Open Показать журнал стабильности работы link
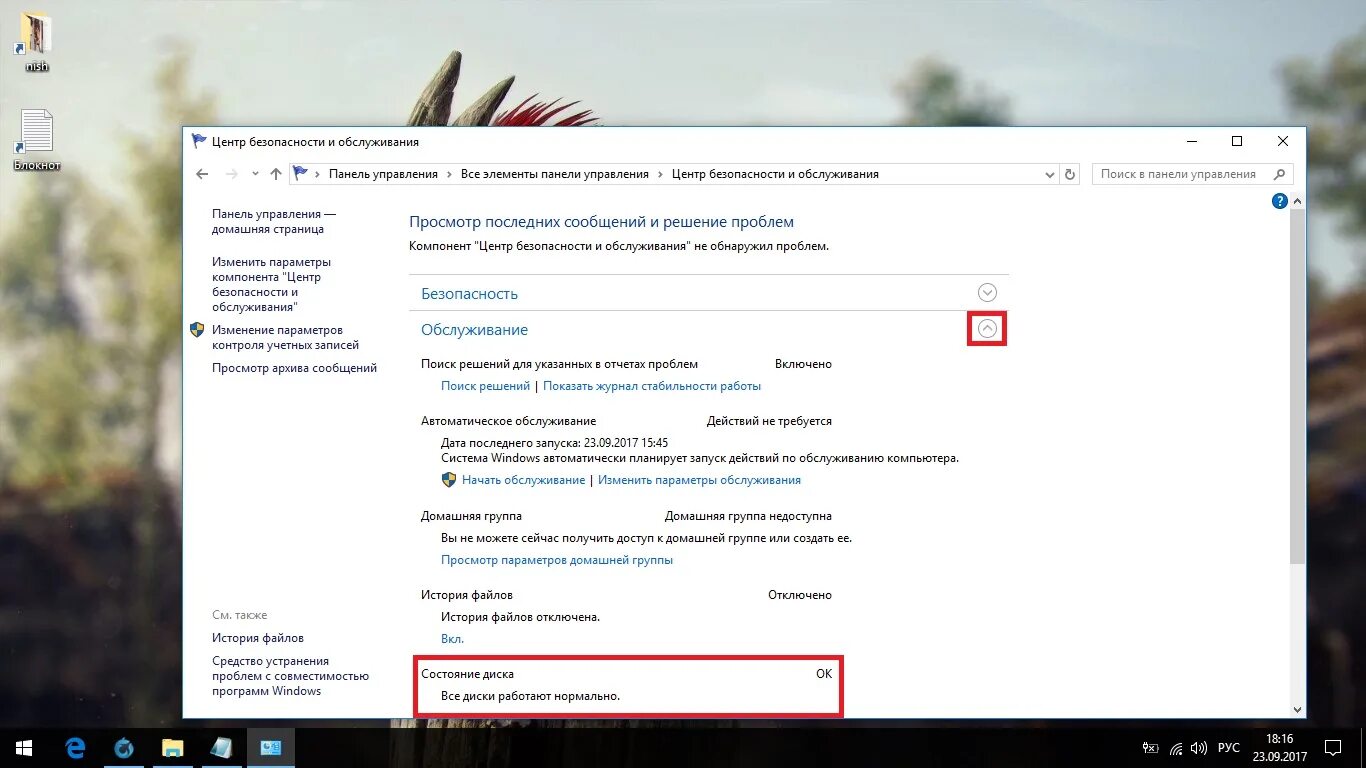 (652, 386)
